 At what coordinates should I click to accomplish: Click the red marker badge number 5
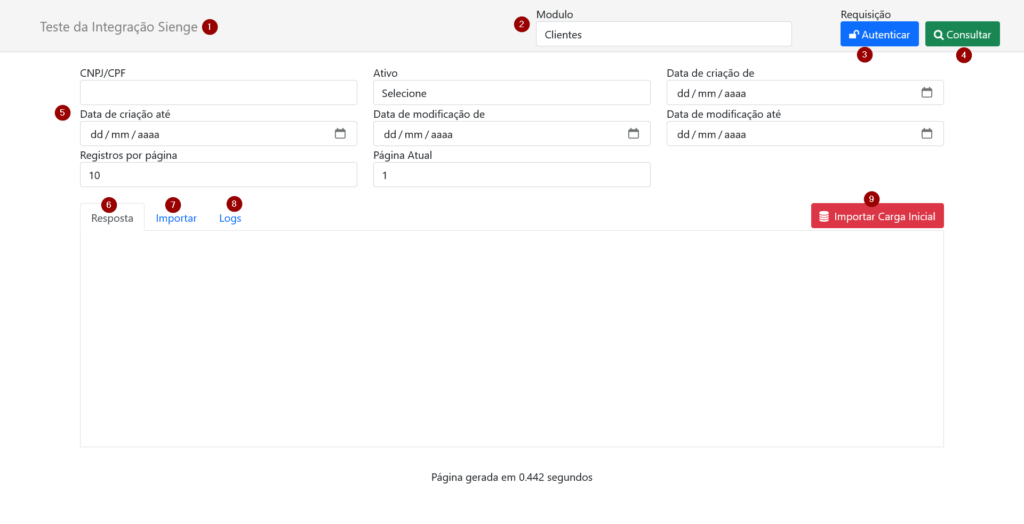63,113
